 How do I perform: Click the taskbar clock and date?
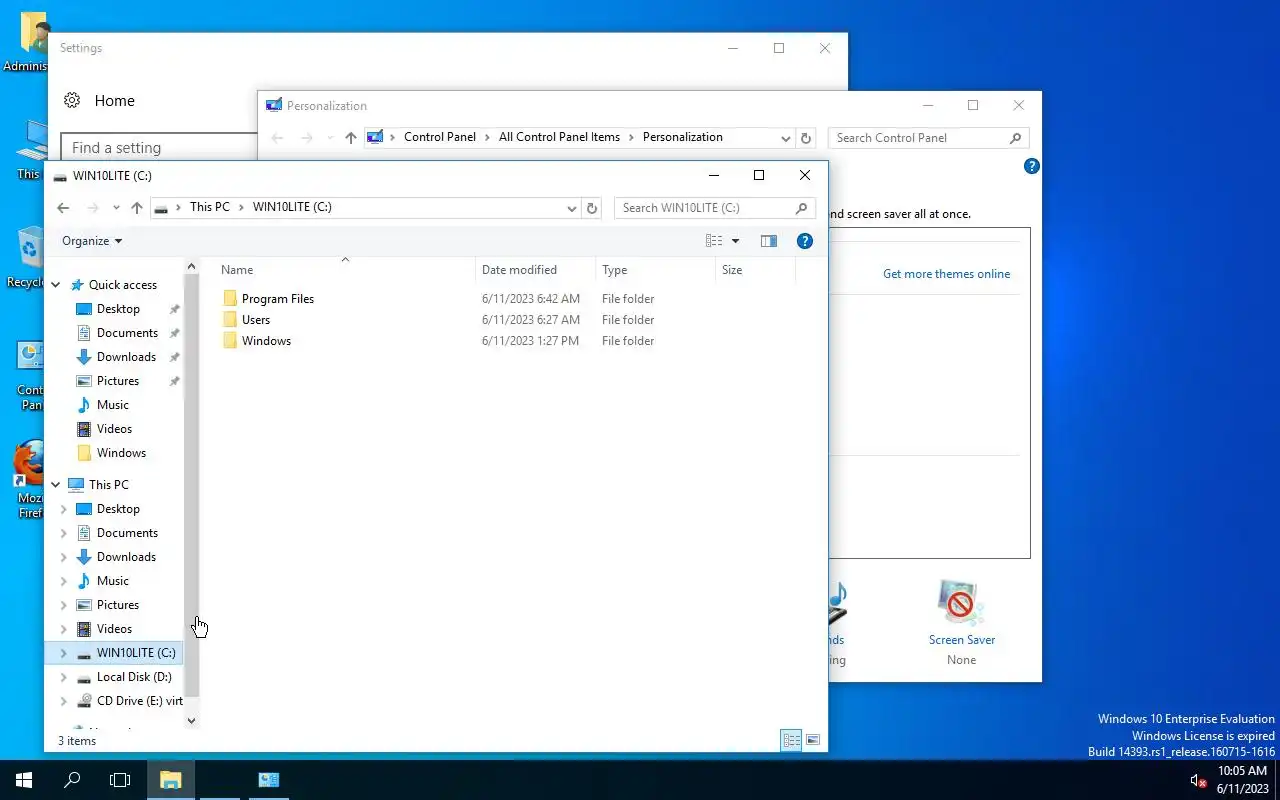point(1242,780)
